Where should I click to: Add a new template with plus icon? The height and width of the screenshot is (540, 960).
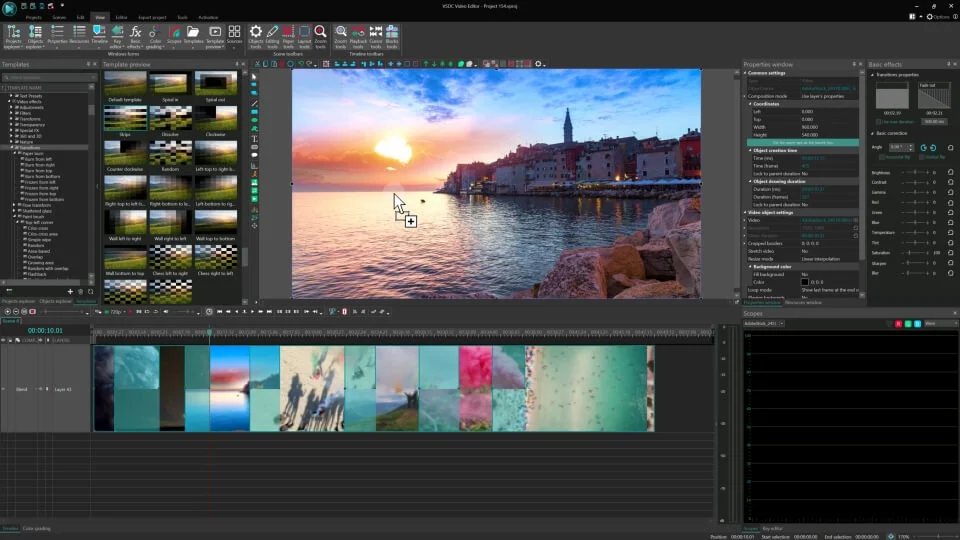pyautogui.click(x=70, y=291)
